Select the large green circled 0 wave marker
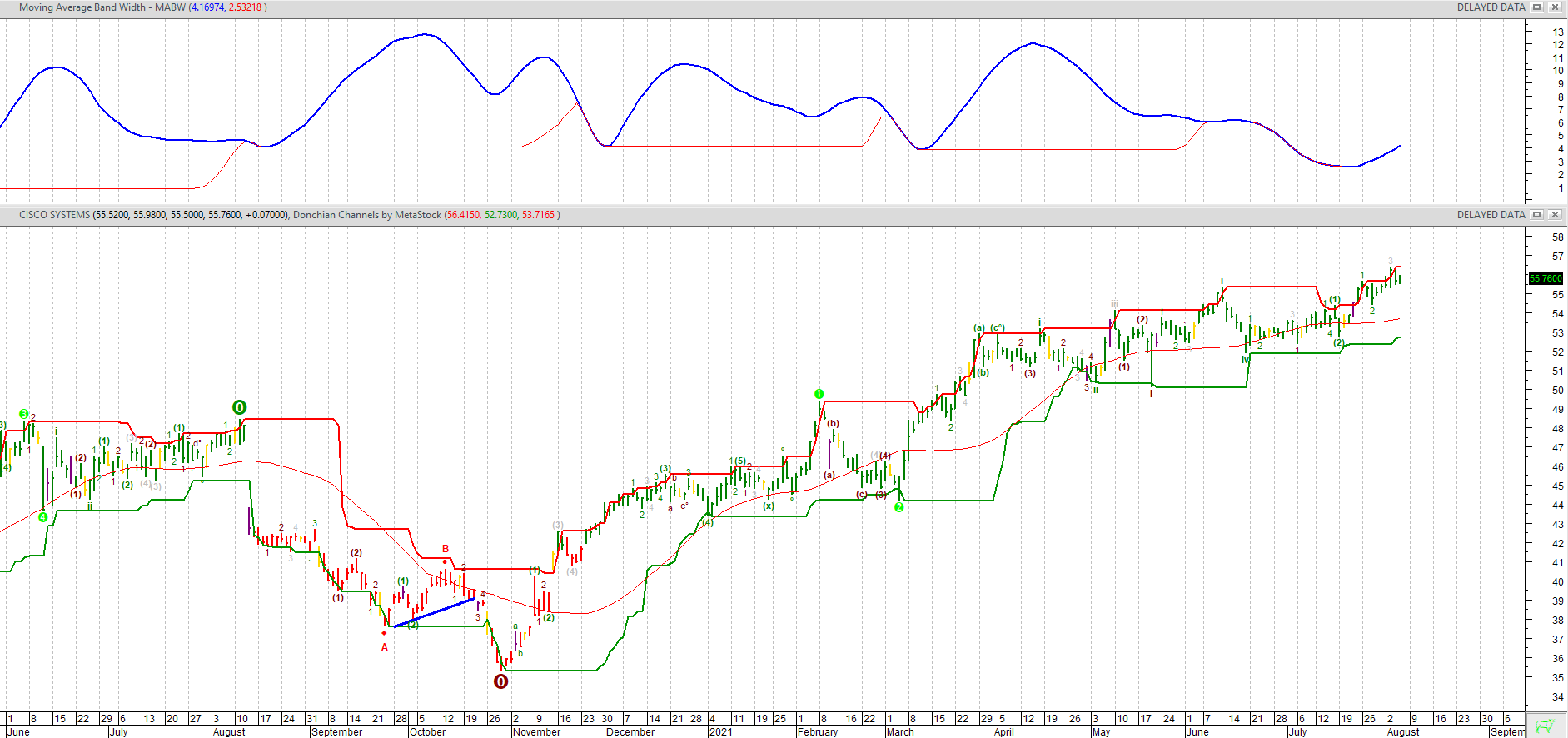The image size is (1568, 738). pyautogui.click(x=239, y=407)
